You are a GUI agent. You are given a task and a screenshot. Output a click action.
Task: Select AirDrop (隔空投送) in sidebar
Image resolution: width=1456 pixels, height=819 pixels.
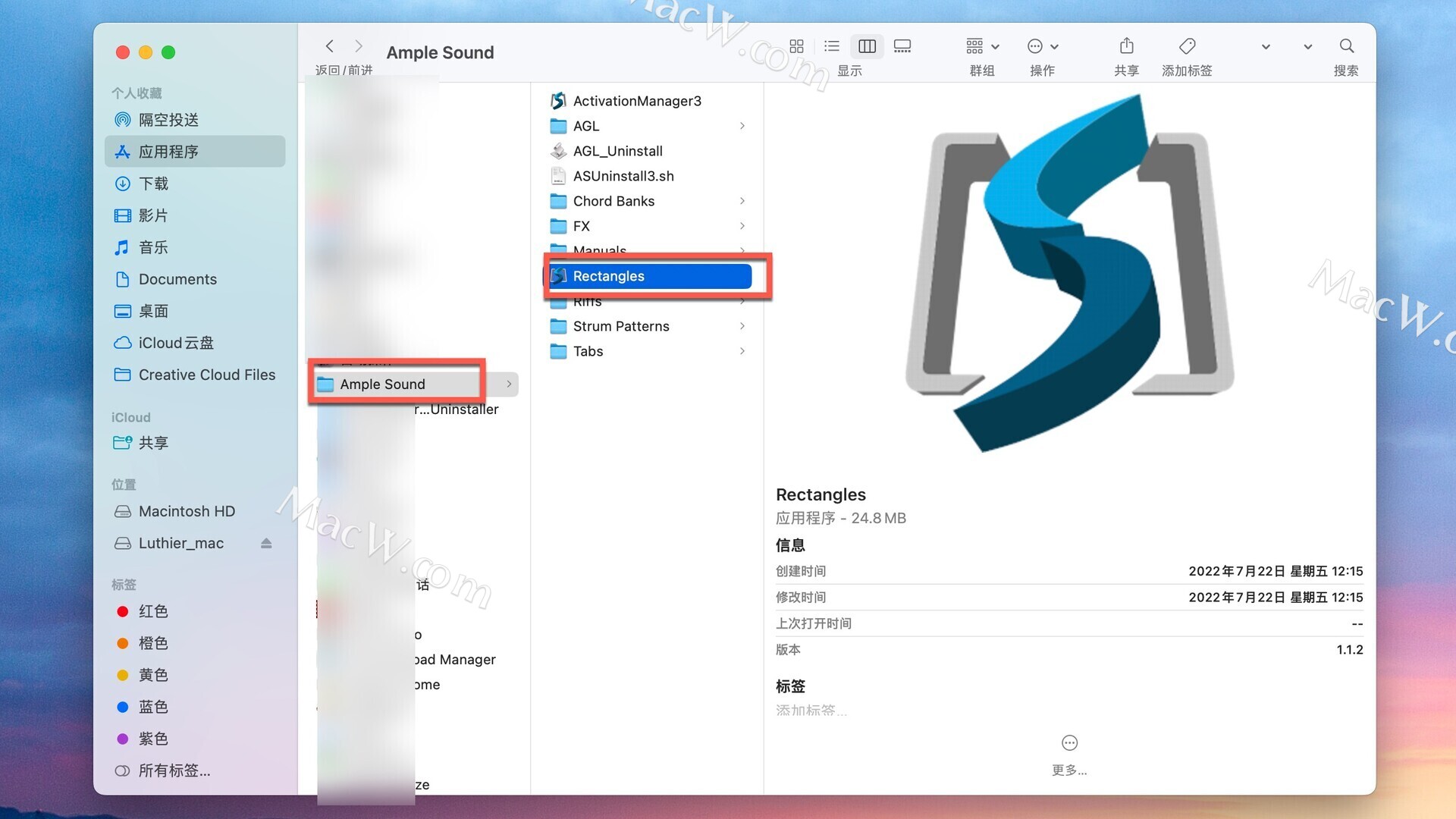pyautogui.click(x=195, y=120)
